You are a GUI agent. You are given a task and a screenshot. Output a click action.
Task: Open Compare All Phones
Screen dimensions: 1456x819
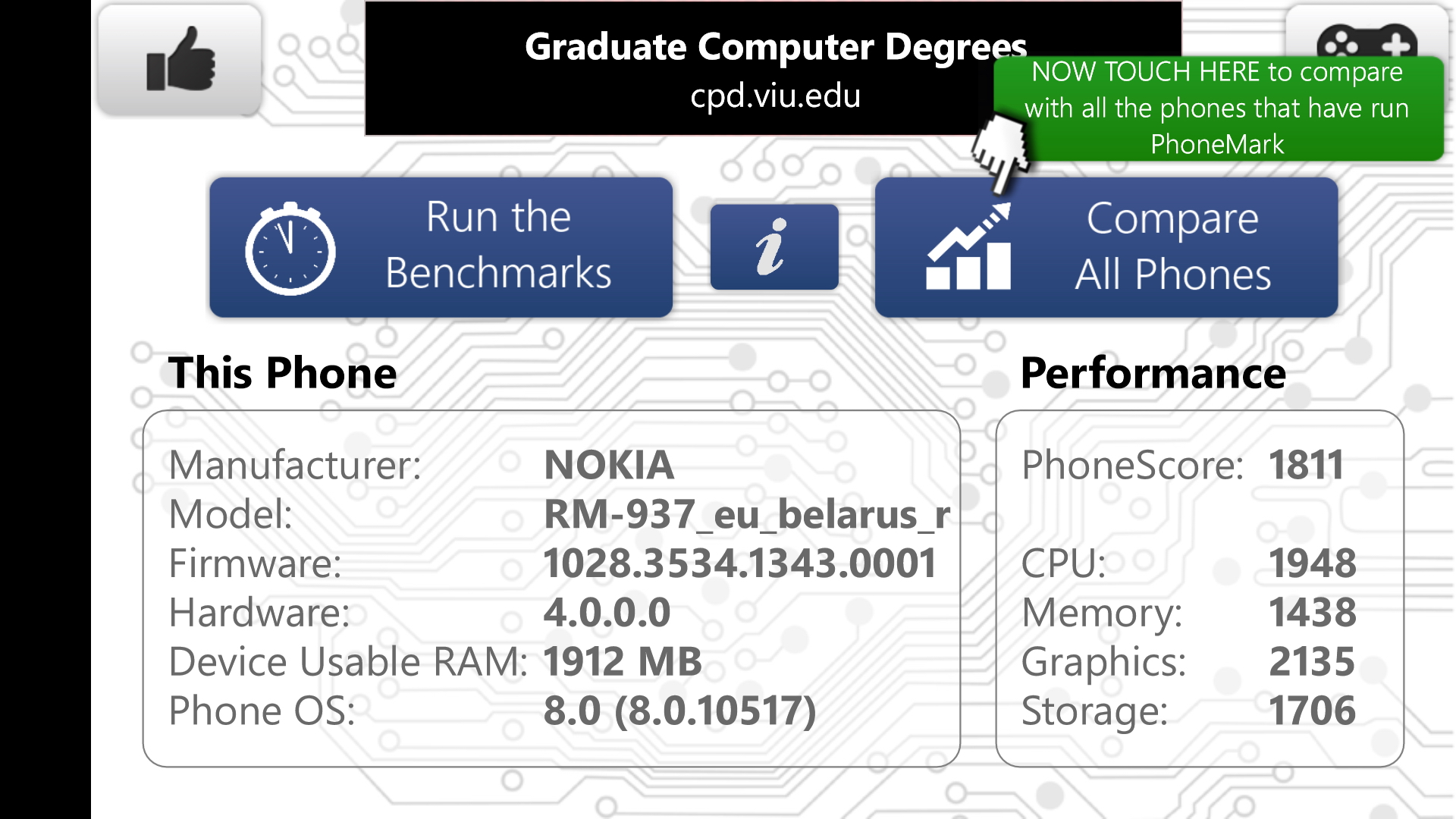pos(1106,247)
